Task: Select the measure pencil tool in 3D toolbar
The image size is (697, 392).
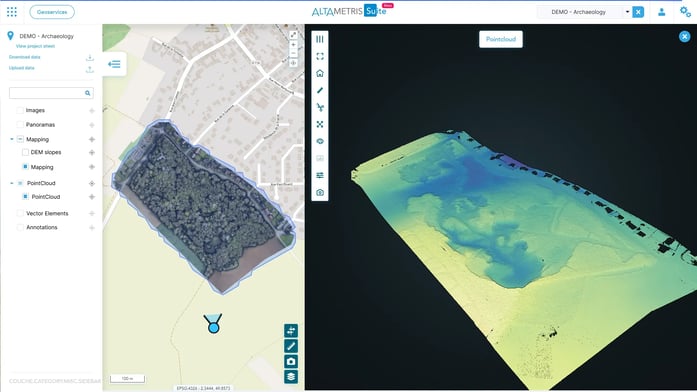Action: [320, 90]
